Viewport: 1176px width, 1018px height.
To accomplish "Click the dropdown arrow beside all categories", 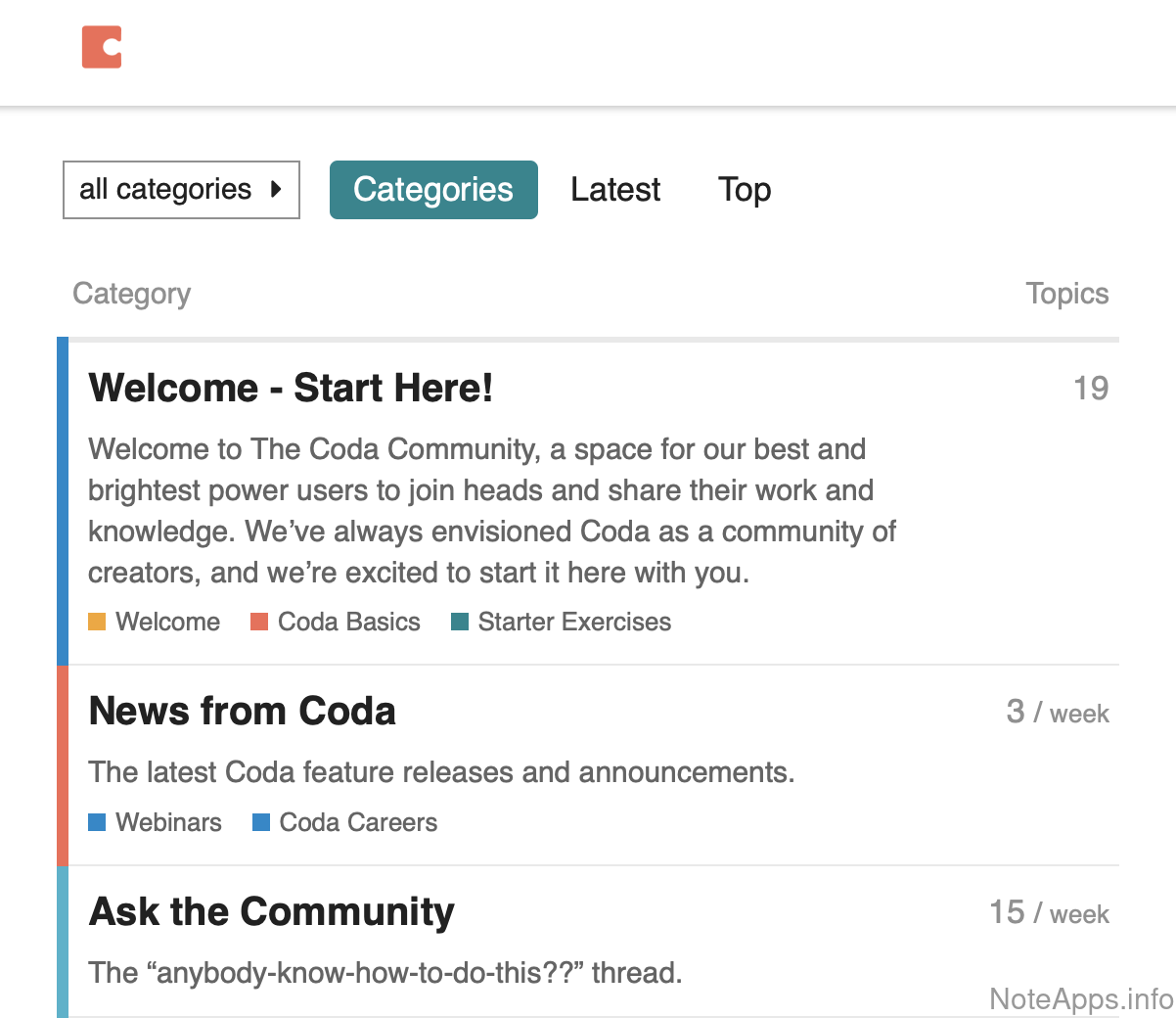I will pyautogui.click(x=276, y=190).
